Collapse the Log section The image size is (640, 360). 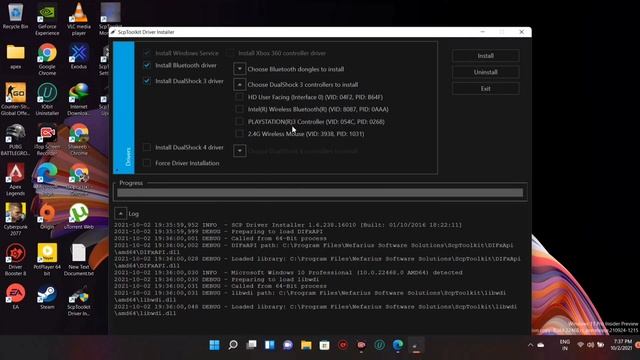click(120, 213)
